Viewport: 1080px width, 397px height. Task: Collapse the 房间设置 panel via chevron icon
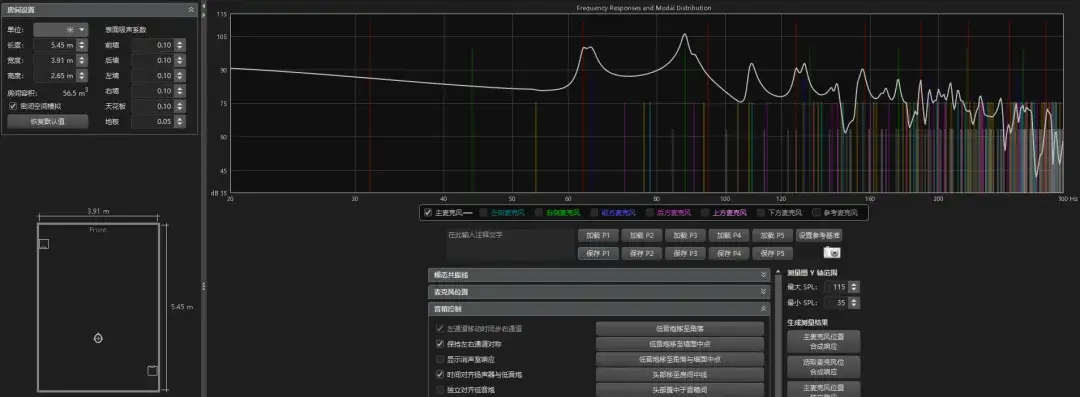click(191, 10)
